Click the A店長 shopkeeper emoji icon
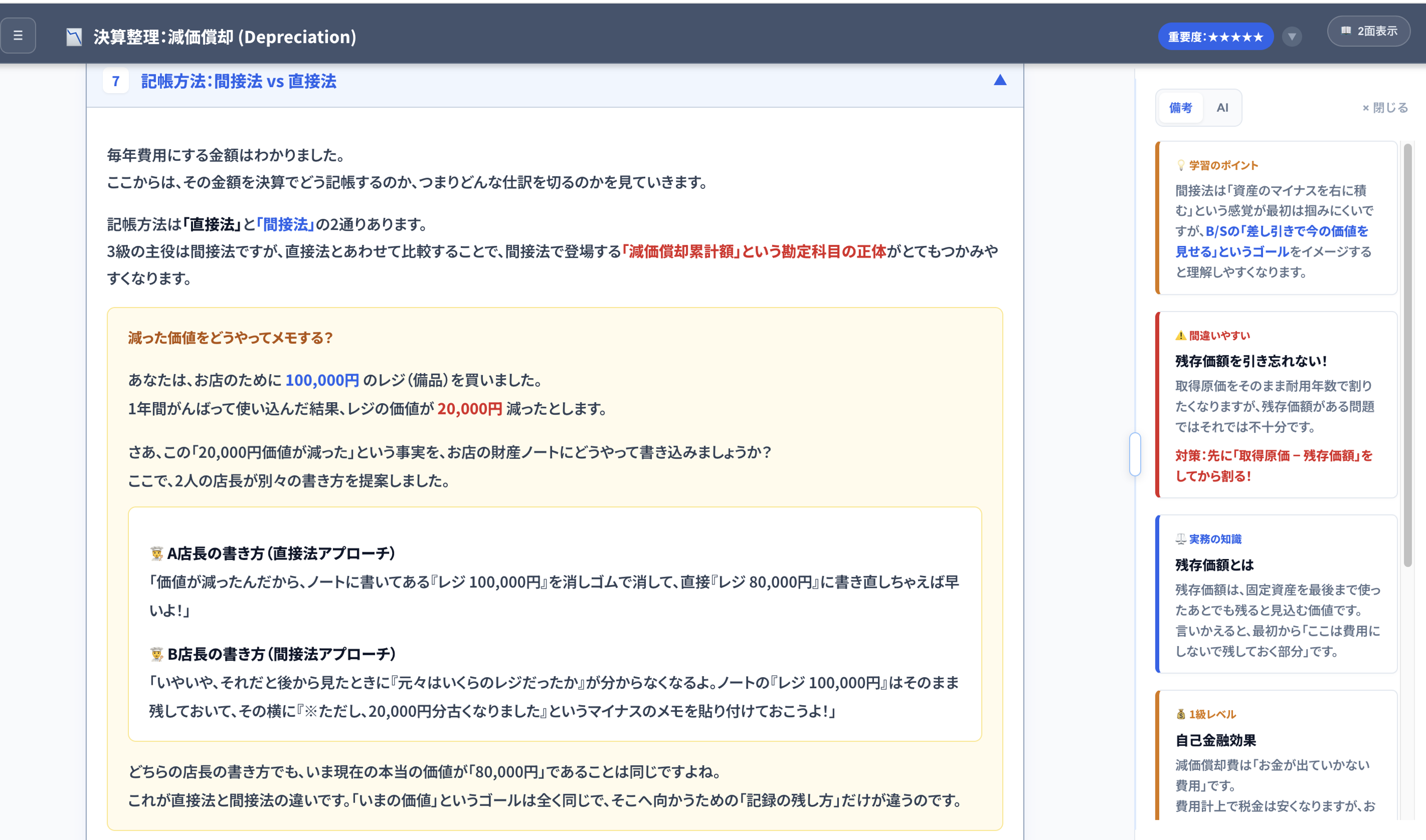Image resolution: width=1426 pixels, height=840 pixels. (x=157, y=553)
